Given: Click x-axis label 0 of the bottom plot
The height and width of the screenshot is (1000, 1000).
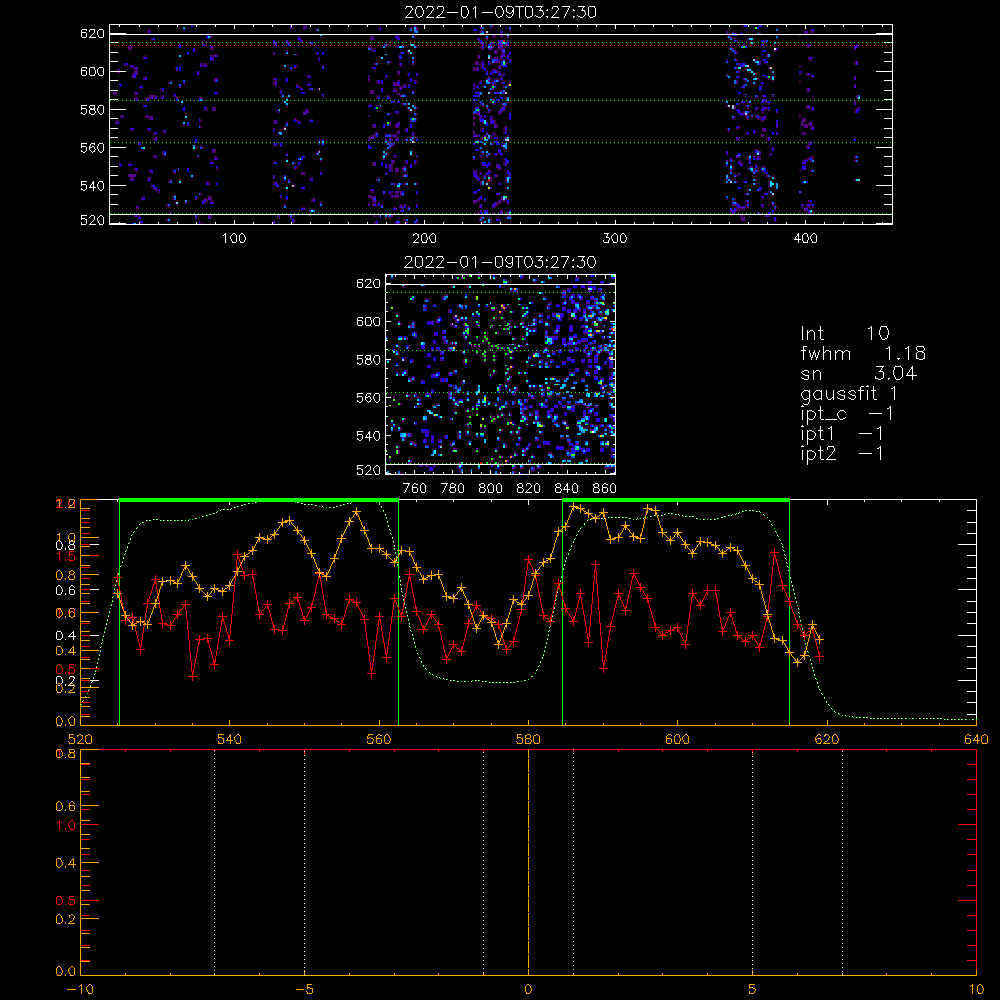Looking at the screenshot, I should click(528, 989).
